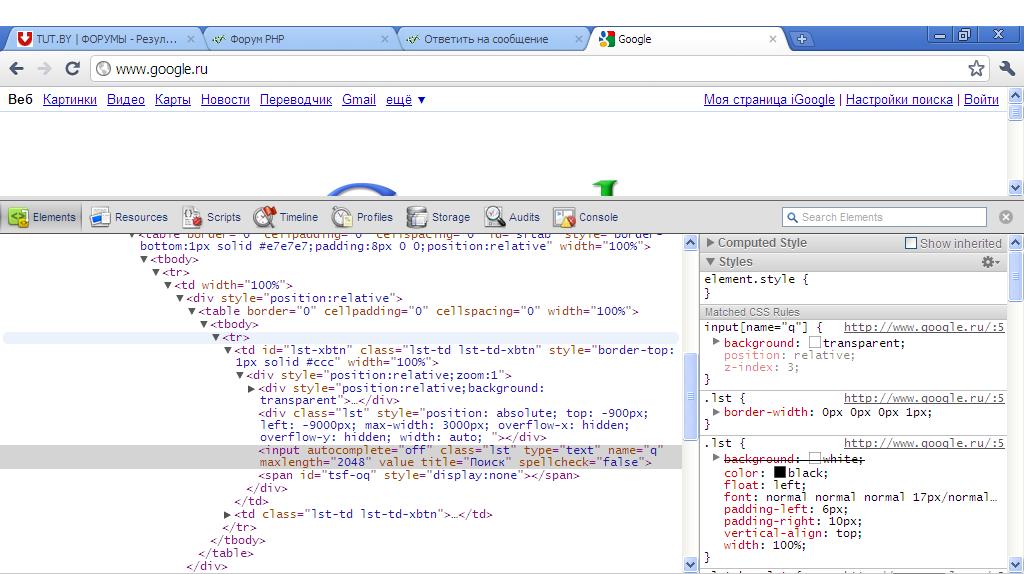Click the transparent color swatch
1024x574 pixels.
click(814, 342)
